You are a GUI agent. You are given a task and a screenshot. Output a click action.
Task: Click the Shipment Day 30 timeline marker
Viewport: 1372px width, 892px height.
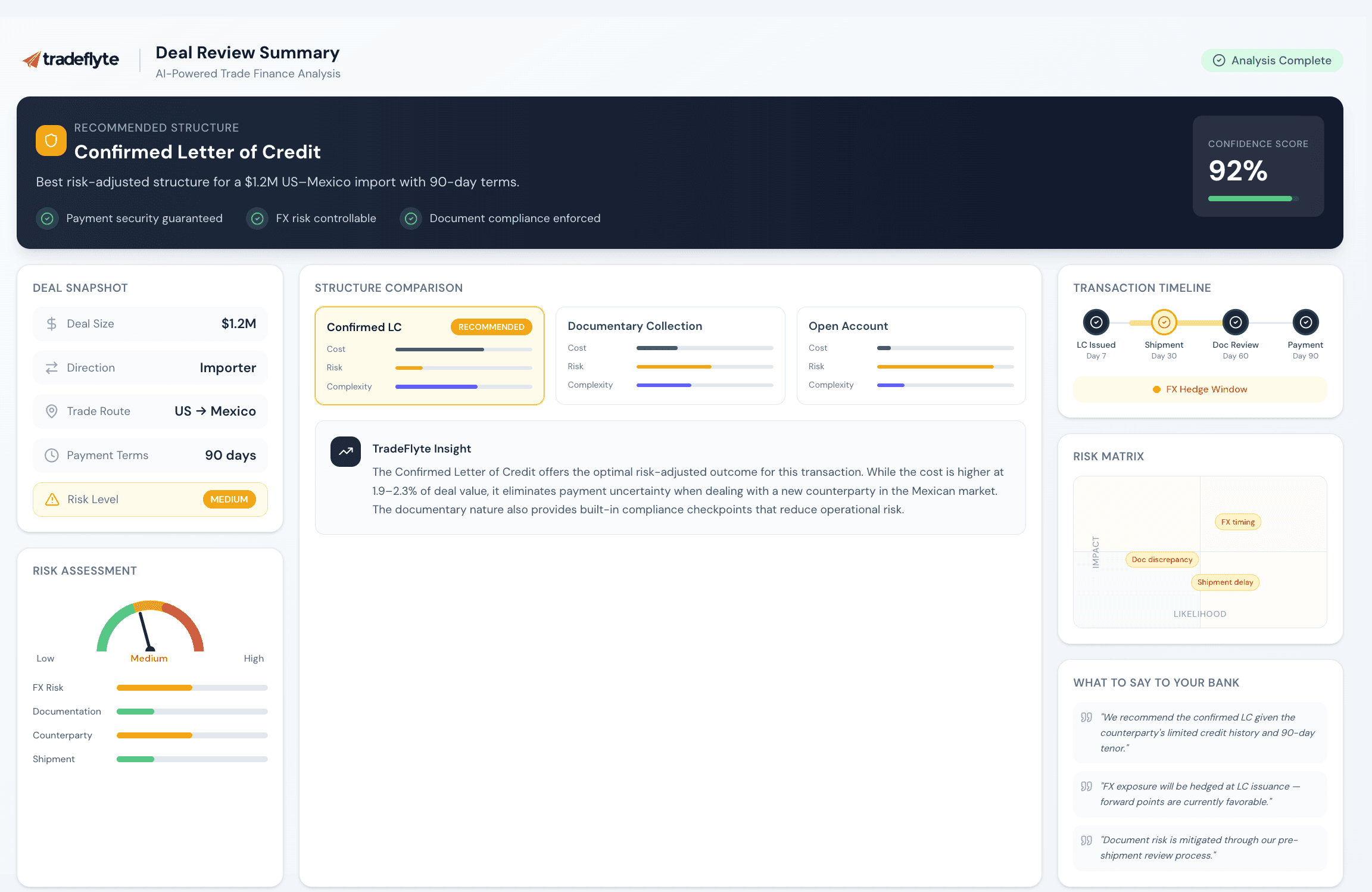coord(1164,323)
